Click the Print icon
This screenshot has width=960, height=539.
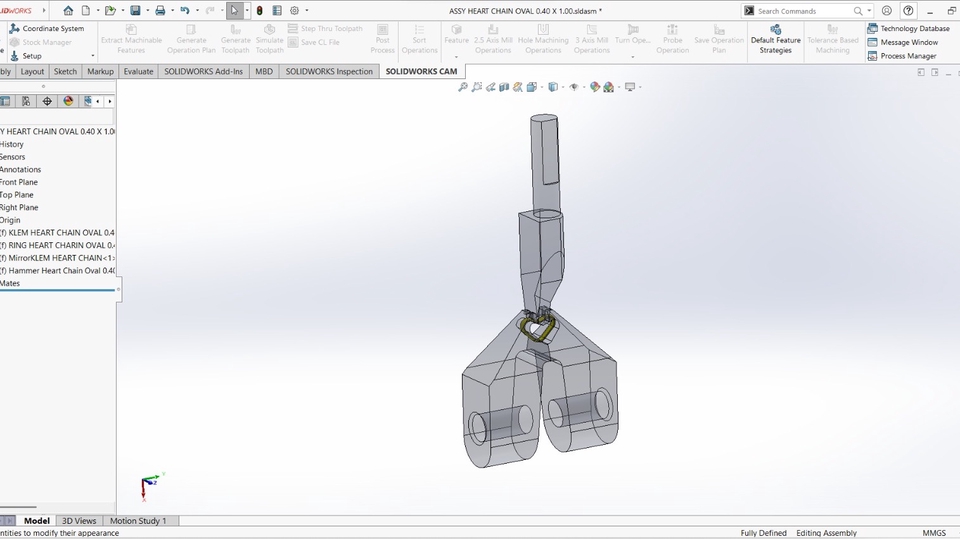point(160,10)
